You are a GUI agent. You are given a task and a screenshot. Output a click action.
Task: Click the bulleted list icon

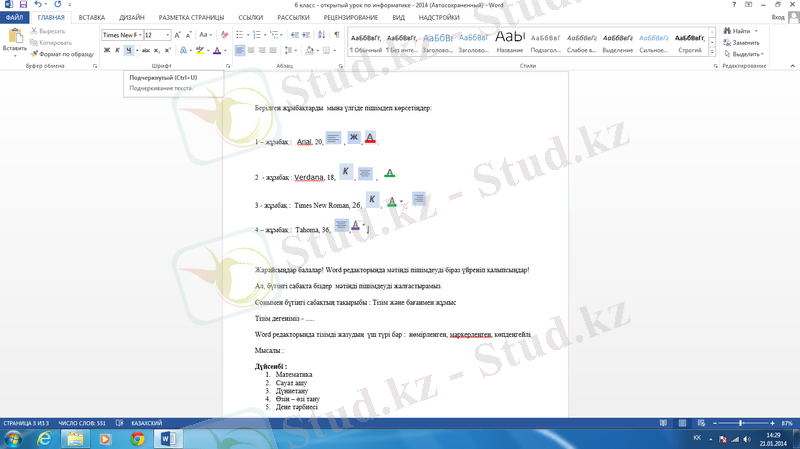243,35
